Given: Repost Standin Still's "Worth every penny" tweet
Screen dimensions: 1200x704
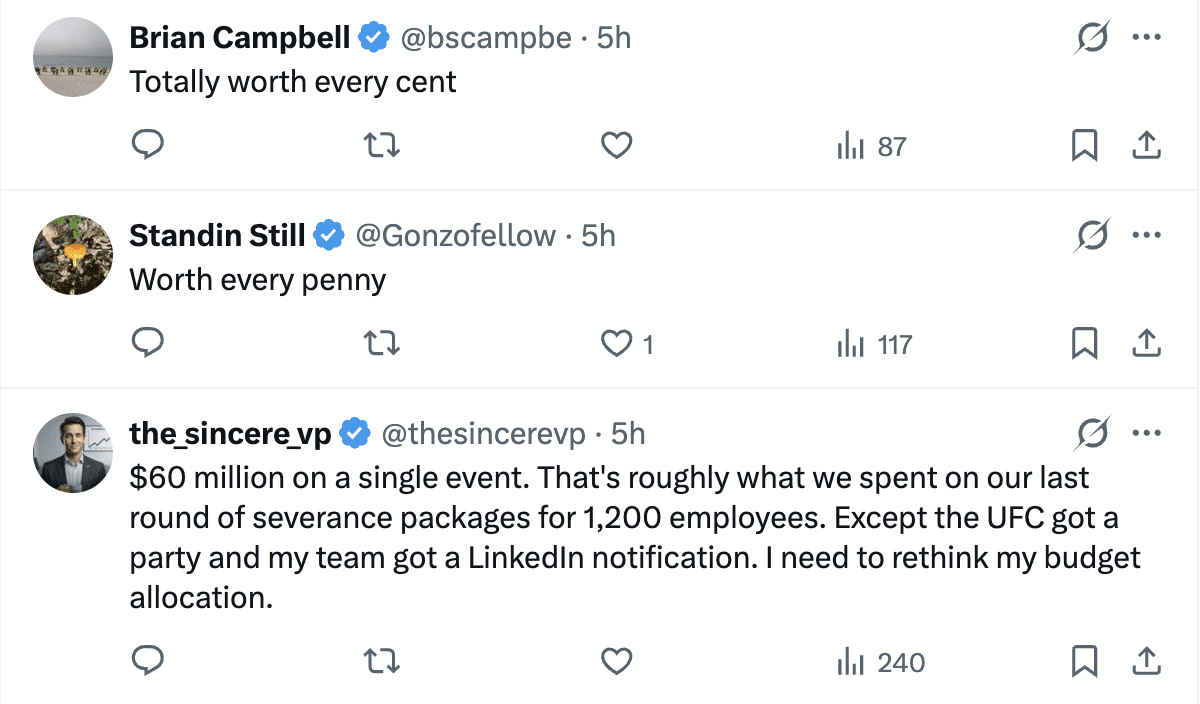Looking at the screenshot, I should coord(381,344).
